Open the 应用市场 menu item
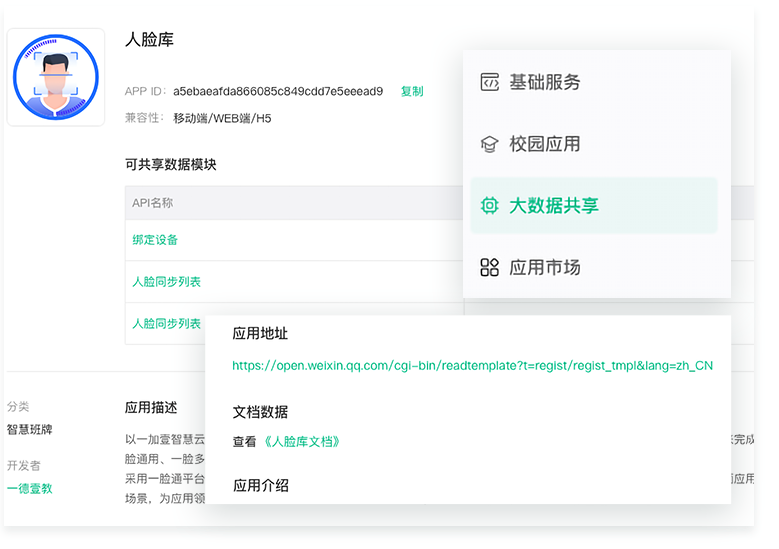 594,267
